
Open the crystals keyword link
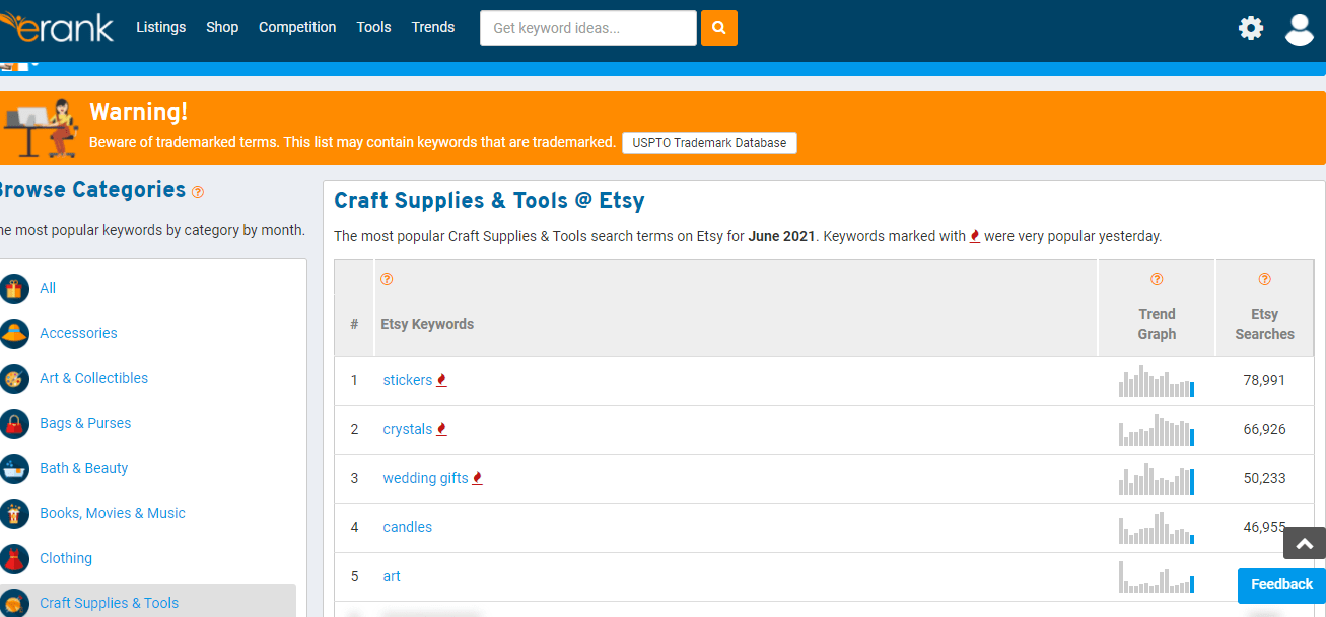click(408, 429)
